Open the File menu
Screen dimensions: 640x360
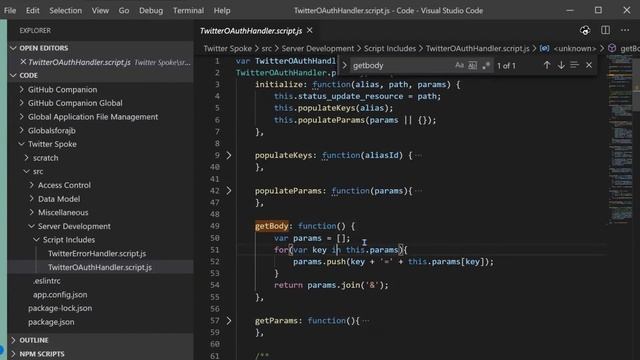coord(10,11)
